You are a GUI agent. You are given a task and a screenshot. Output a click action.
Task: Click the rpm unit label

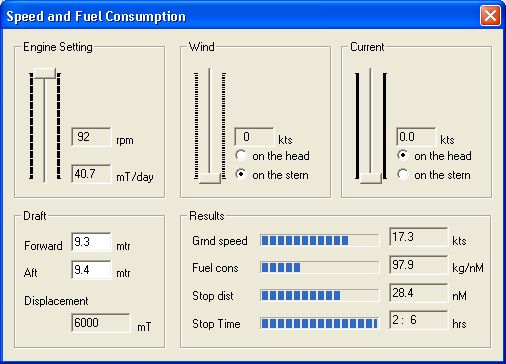point(125,141)
